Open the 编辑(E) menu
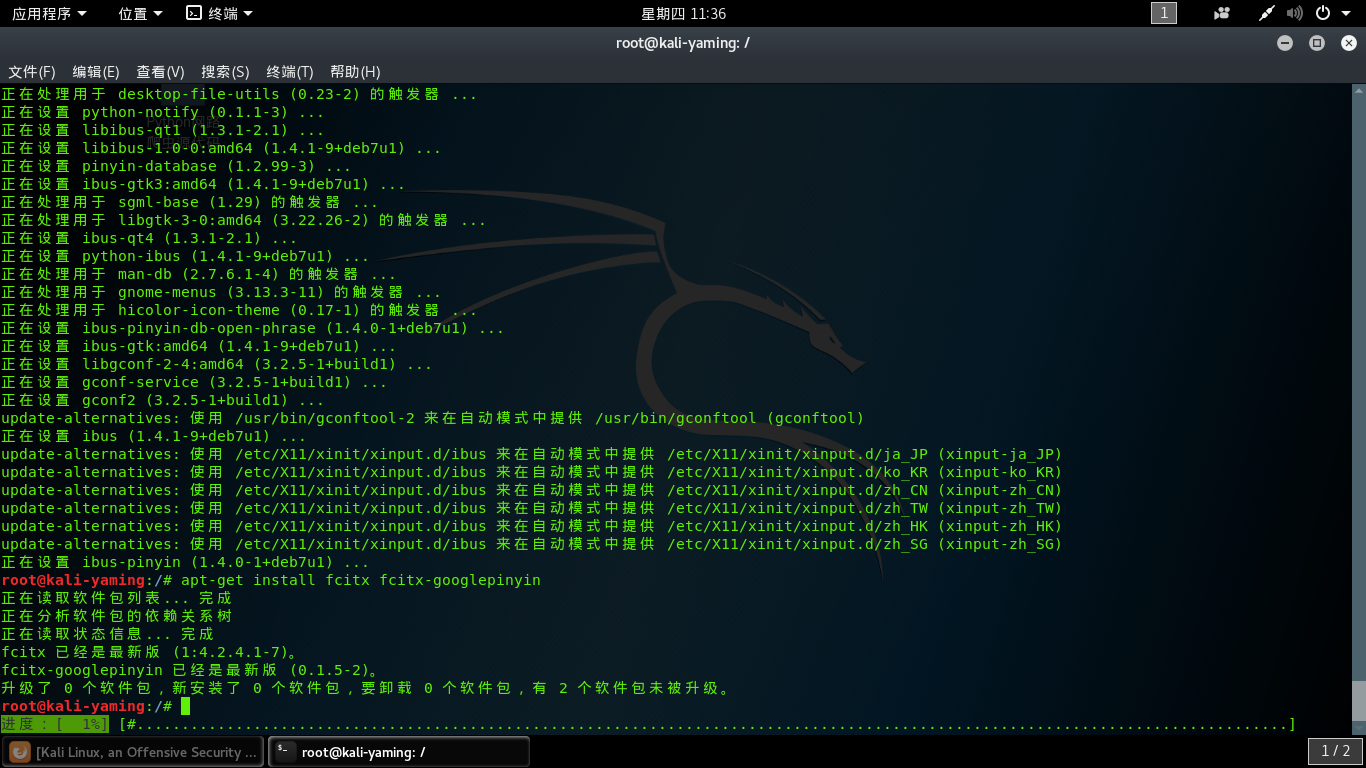 (x=96, y=72)
